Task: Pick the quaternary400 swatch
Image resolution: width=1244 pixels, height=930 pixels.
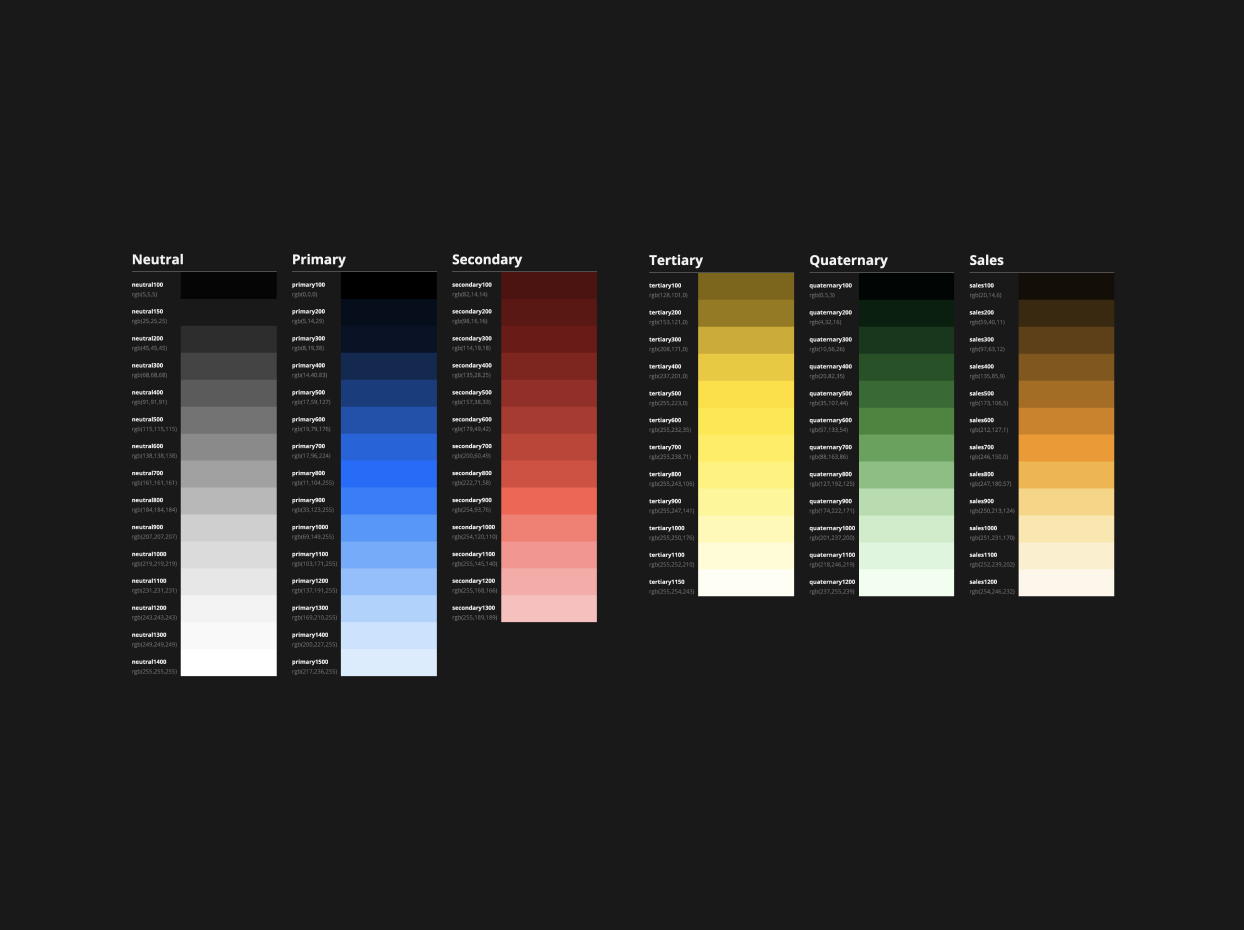Action: pyautogui.click(x=906, y=367)
